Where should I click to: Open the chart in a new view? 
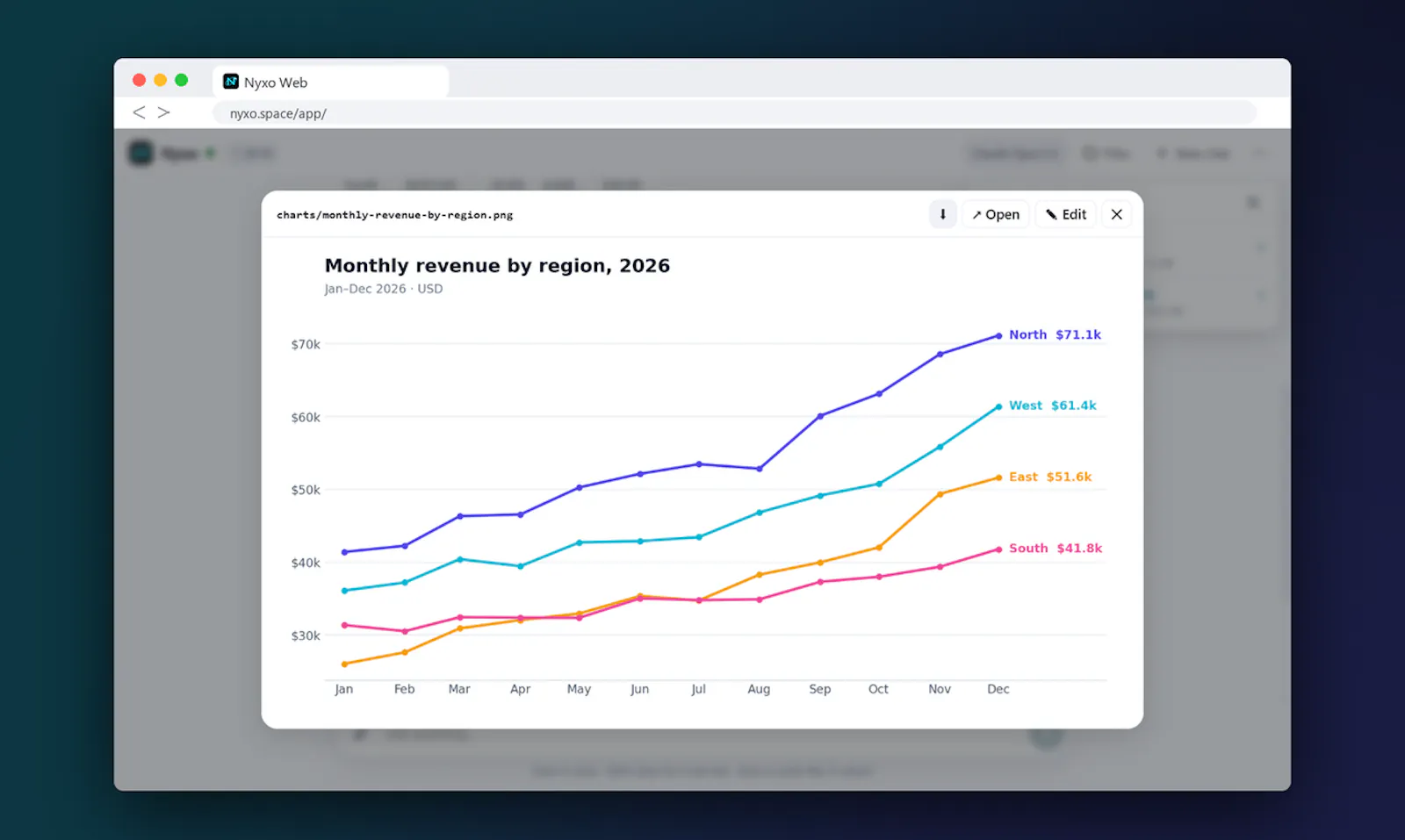tap(996, 214)
